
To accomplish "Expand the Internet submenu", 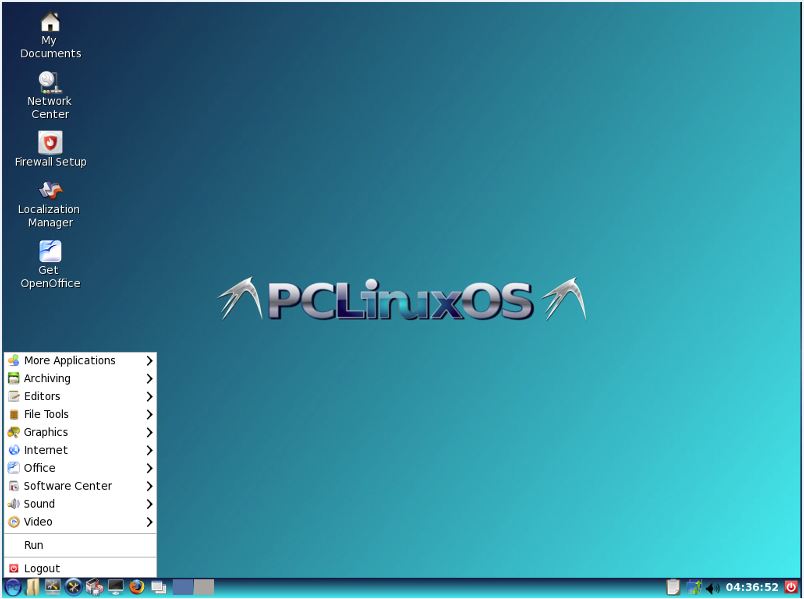I will (x=45, y=450).
